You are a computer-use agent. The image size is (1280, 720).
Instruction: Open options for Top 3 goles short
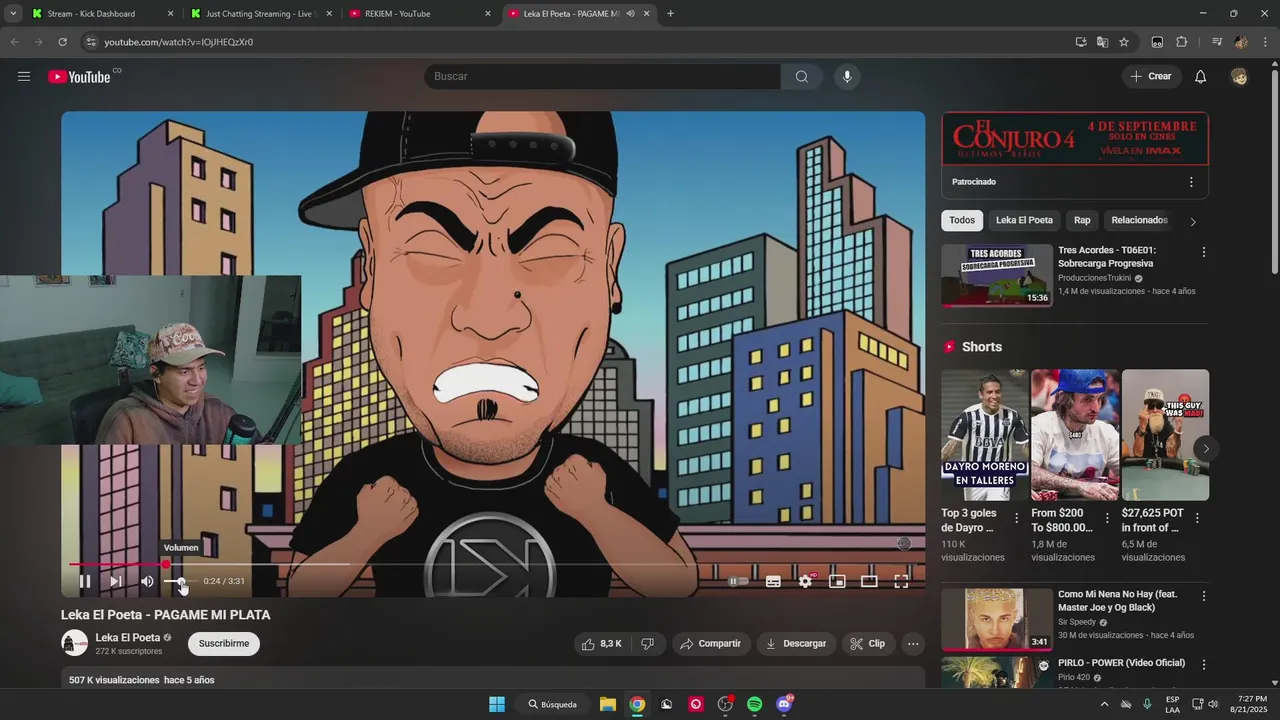tap(1017, 518)
